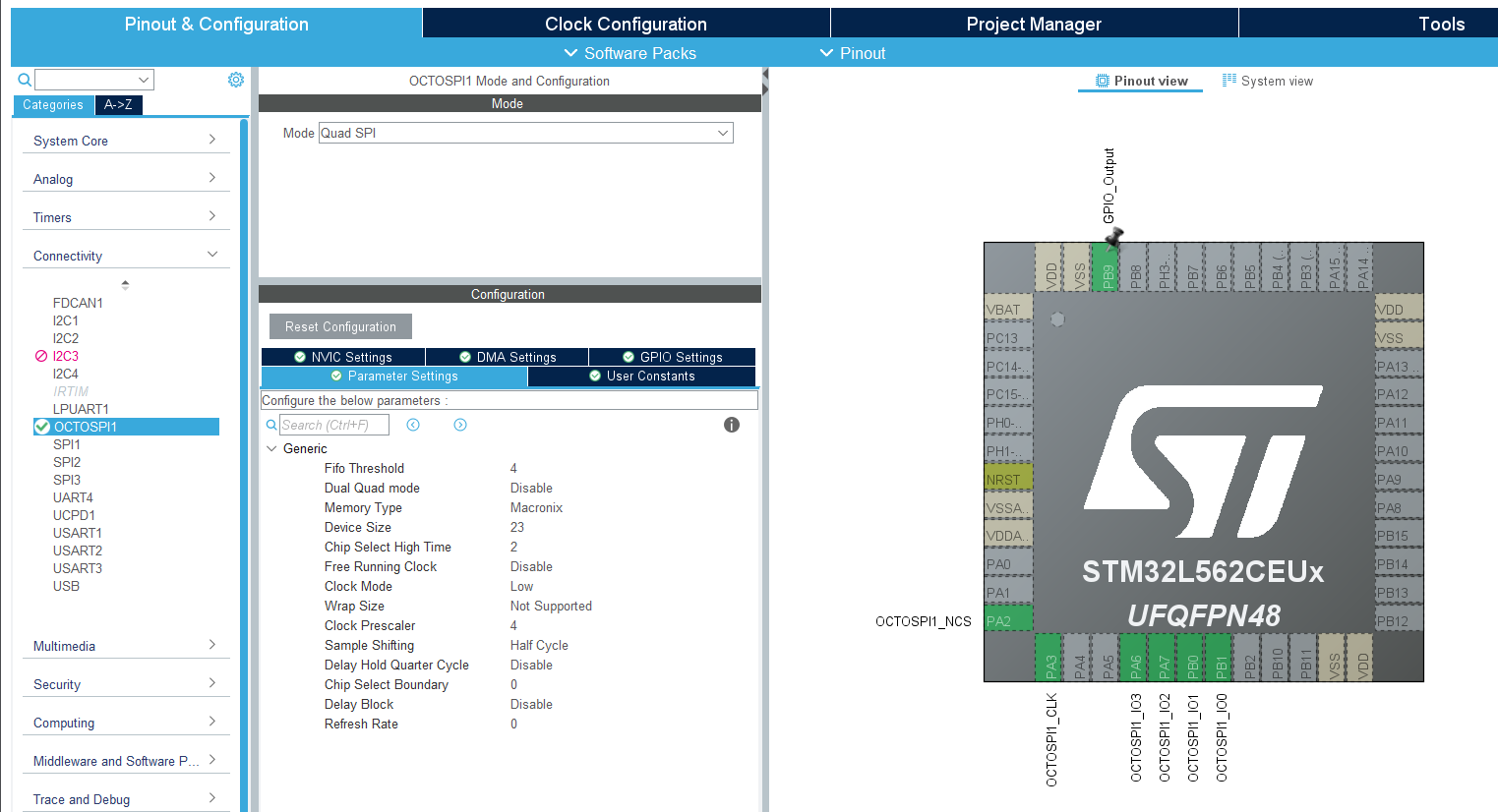Click the right arrow beside the parameter search box
This screenshot has width=1498, height=812.
459,425
